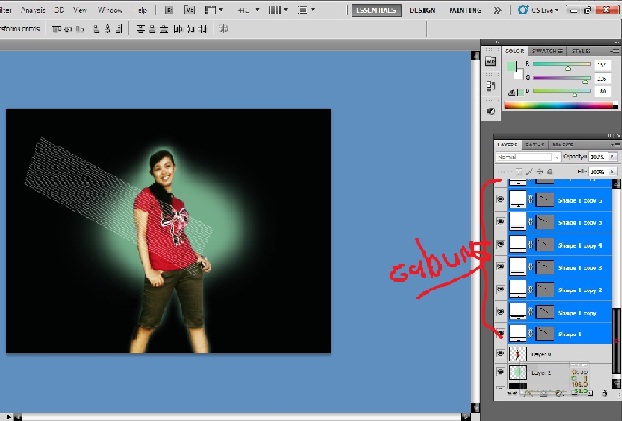Screen dimensions: 622x421
Task: Switch to the Styles tab
Action: (581, 51)
